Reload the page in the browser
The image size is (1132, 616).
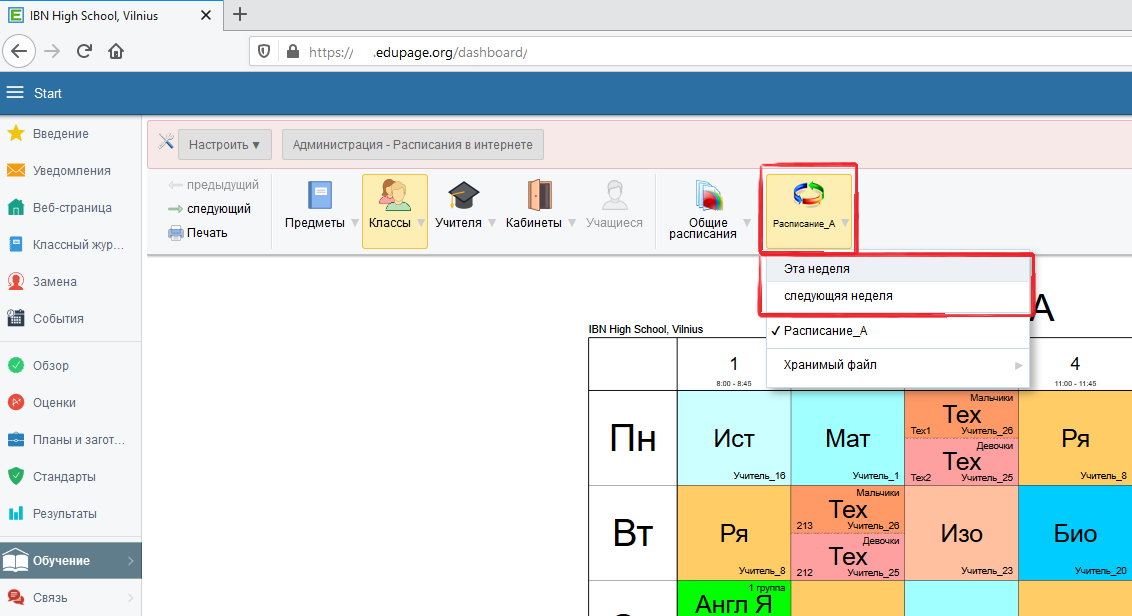click(x=84, y=51)
